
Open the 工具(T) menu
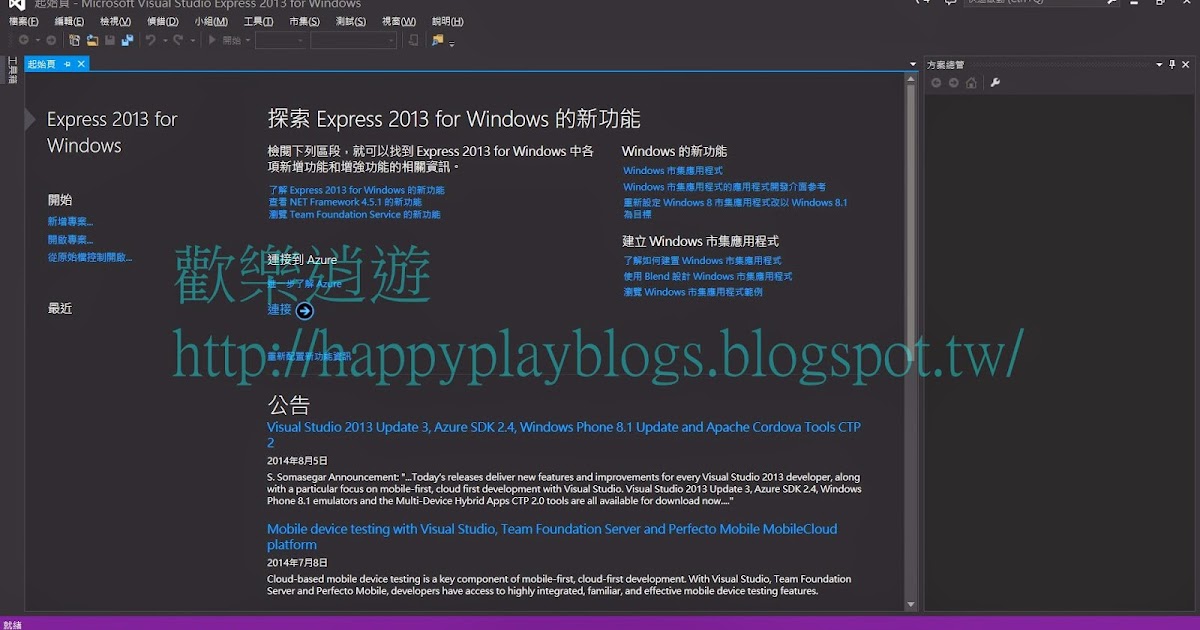pyautogui.click(x=258, y=21)
